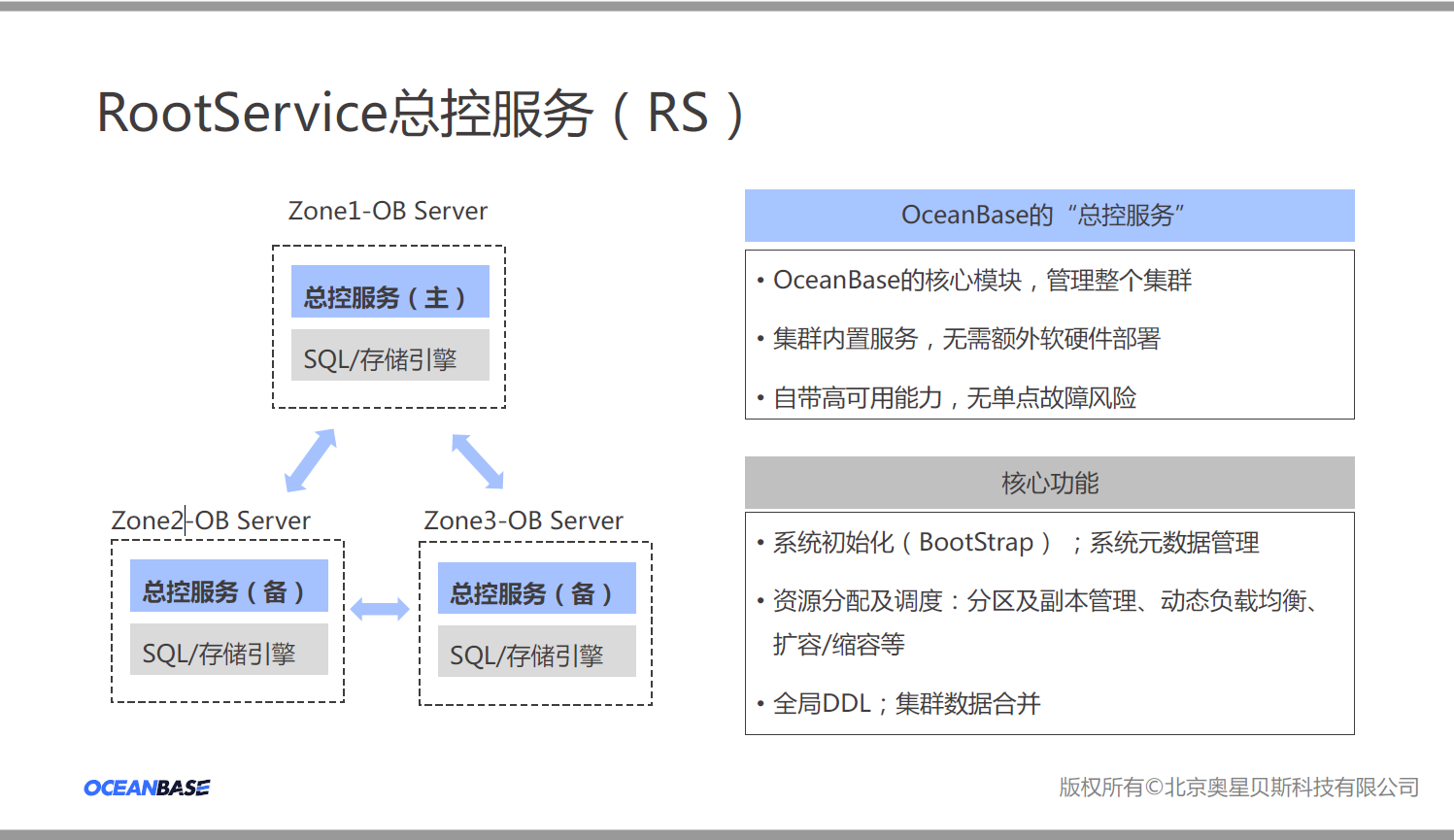
Task: Click the Zone1-OB Server label
Action: pos(388,212)
